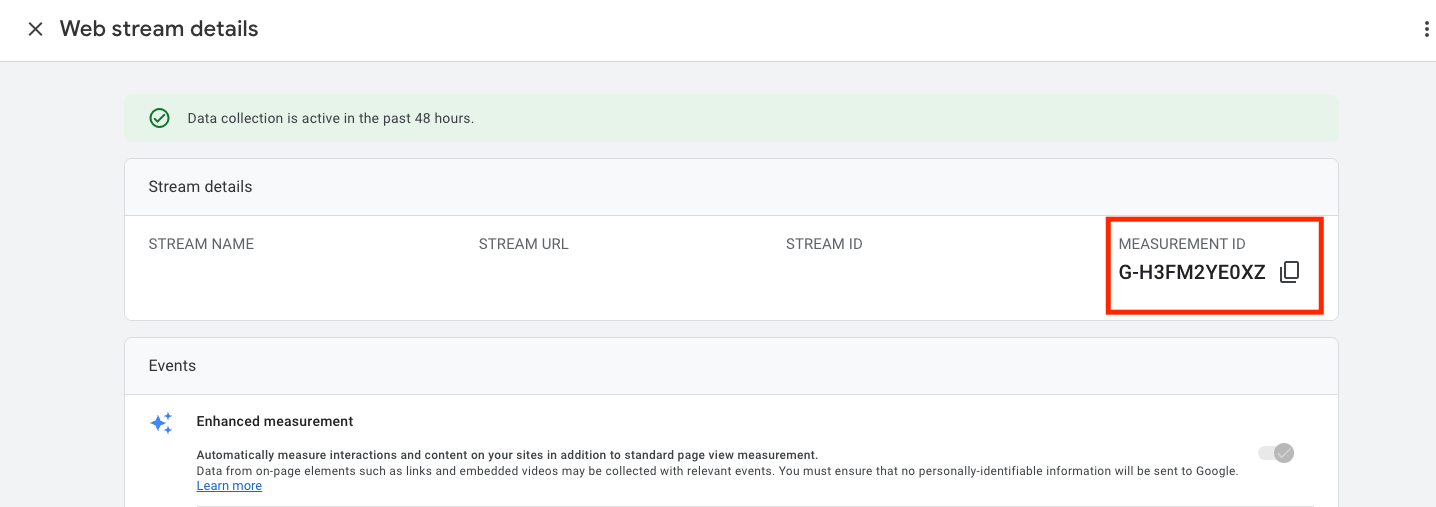Click the Automatically measure interactions description
This screenshot has height=507, width=1436.
click(x=507, y=454)
